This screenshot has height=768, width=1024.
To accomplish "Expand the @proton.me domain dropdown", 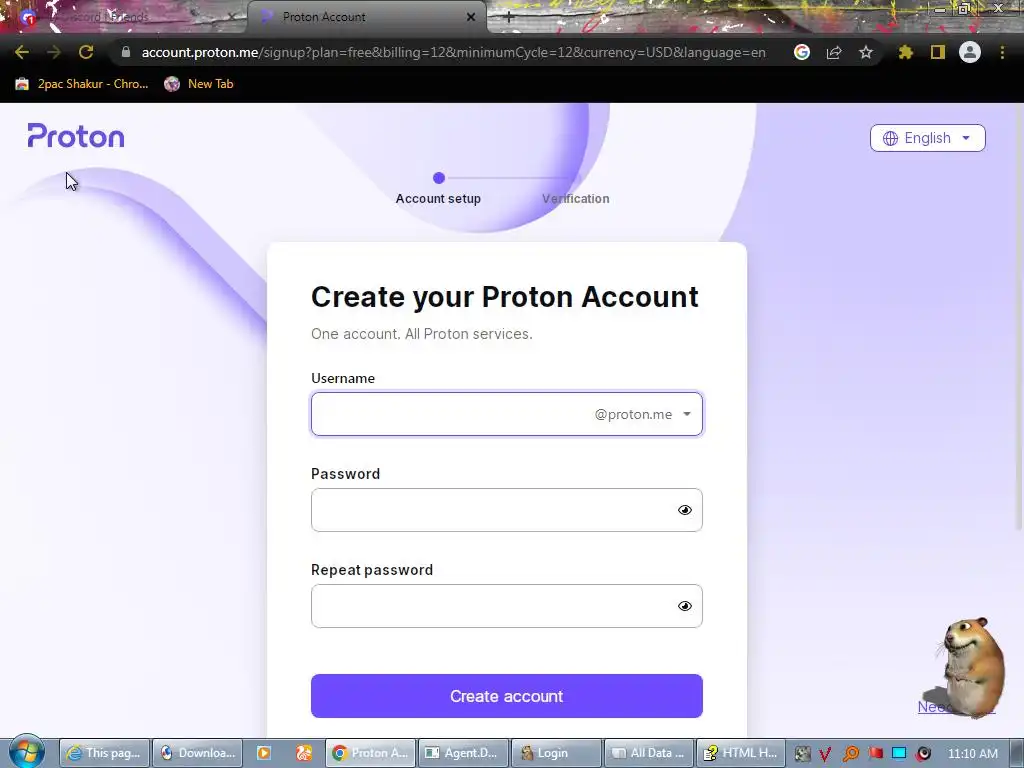I will point(644,414).
